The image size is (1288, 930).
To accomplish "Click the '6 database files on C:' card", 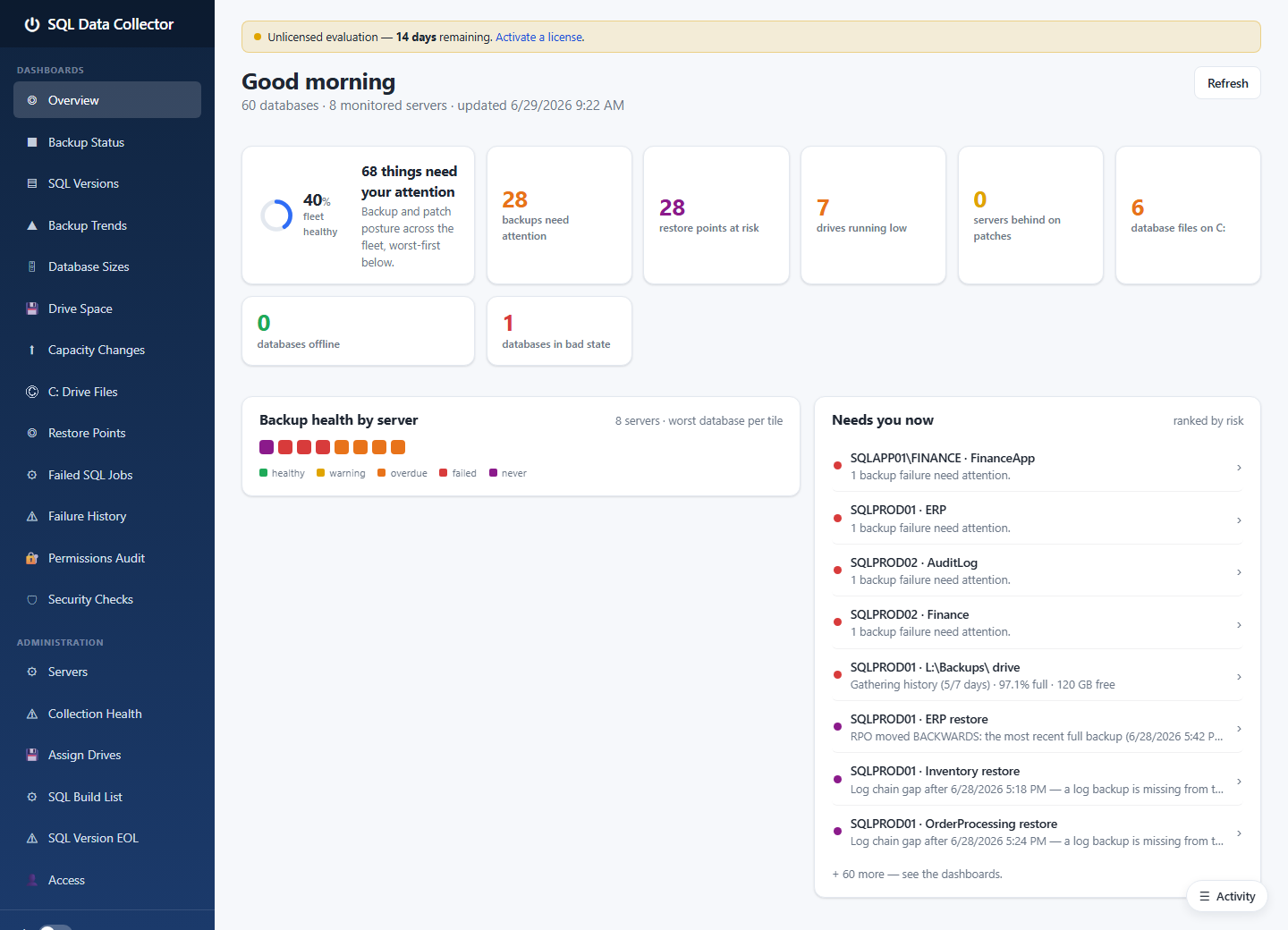I will click(x=1188, y=216).
